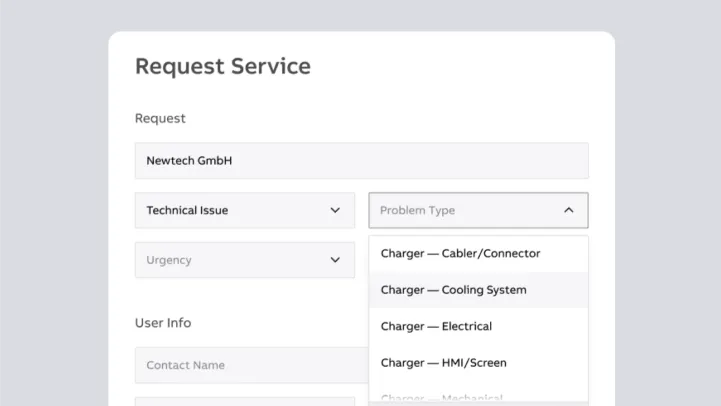Viewport: 721px width, 406px height.
Task: Click the Contact Name input field
Action: pos(252,365)
